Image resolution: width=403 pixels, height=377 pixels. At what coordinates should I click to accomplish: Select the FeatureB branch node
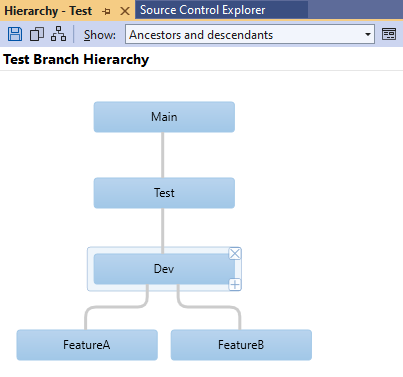[241, 345]
